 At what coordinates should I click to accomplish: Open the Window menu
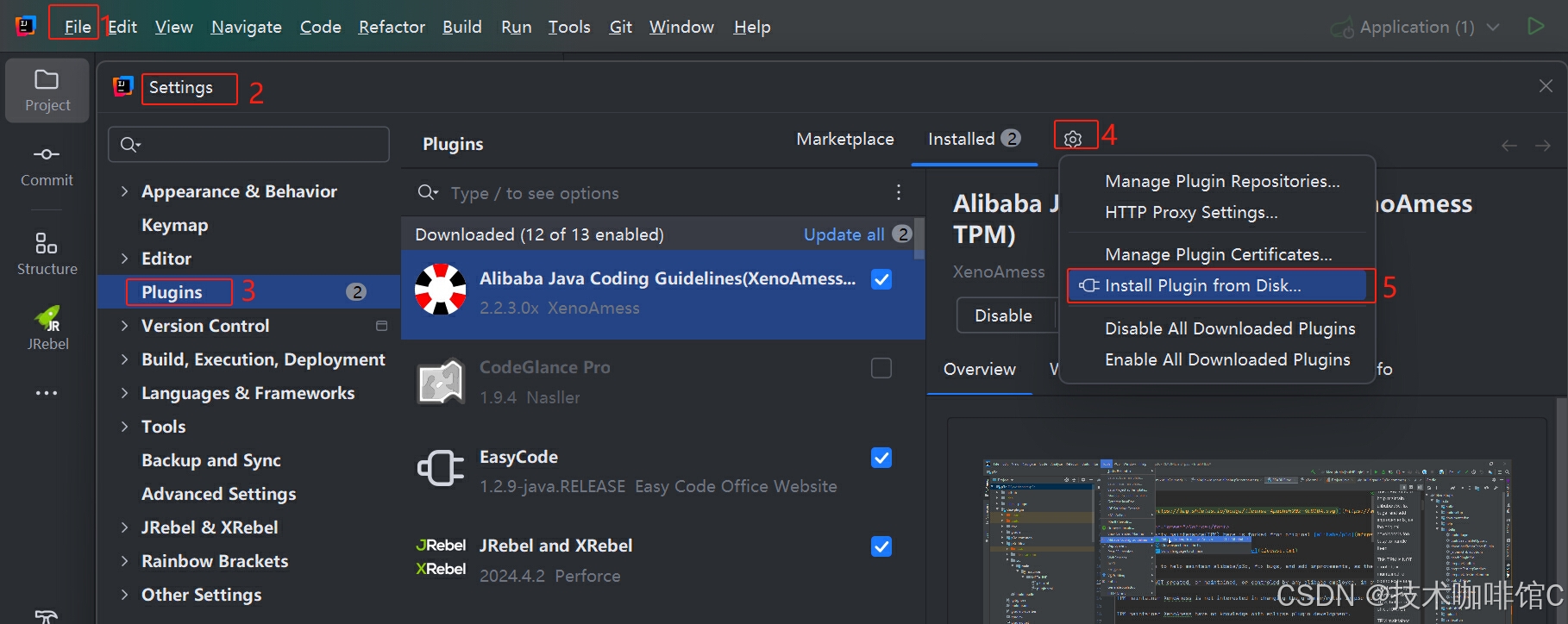point(681,27)
